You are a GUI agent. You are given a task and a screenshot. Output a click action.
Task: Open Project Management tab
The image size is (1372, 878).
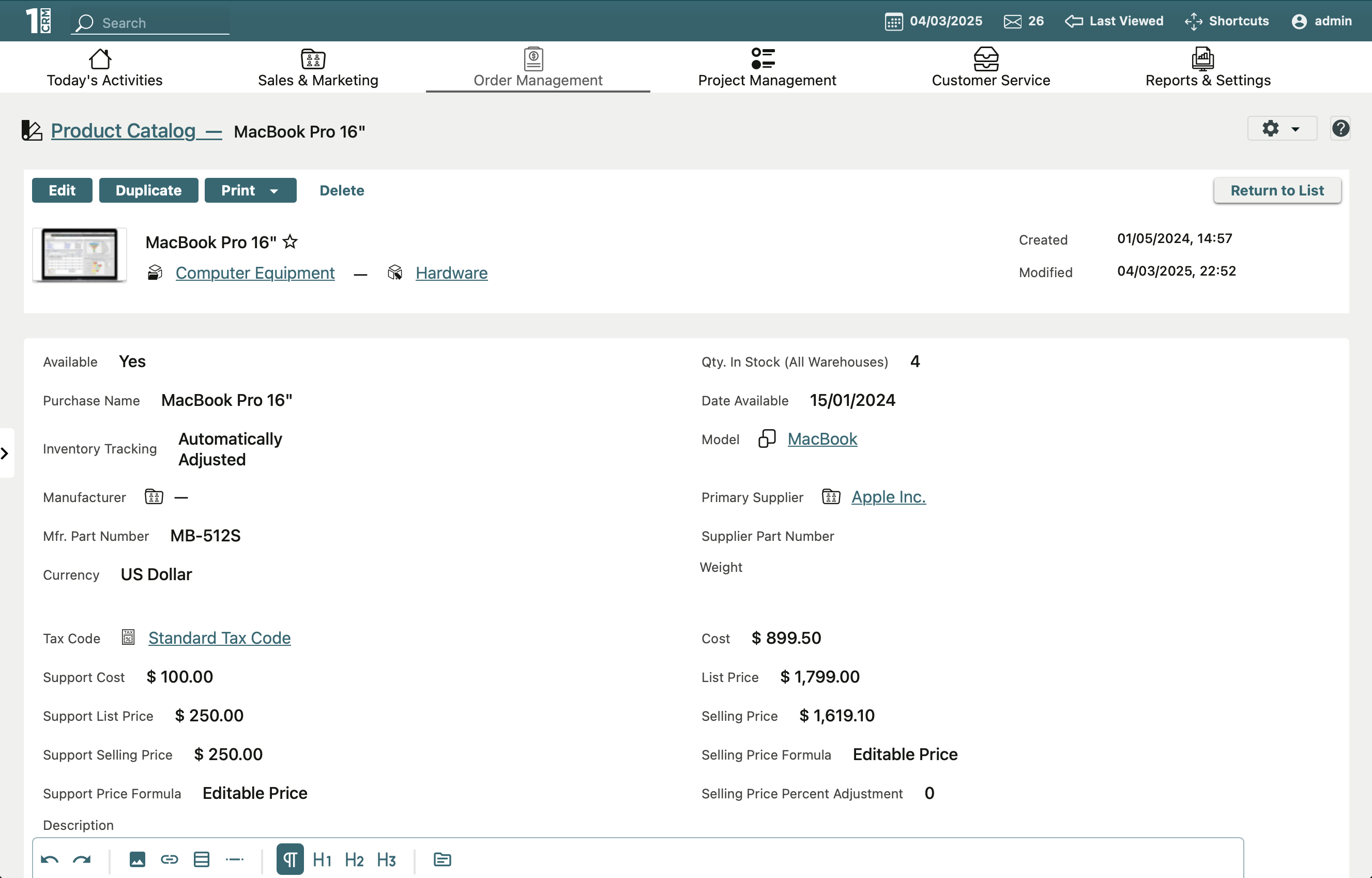pos(767,67)
